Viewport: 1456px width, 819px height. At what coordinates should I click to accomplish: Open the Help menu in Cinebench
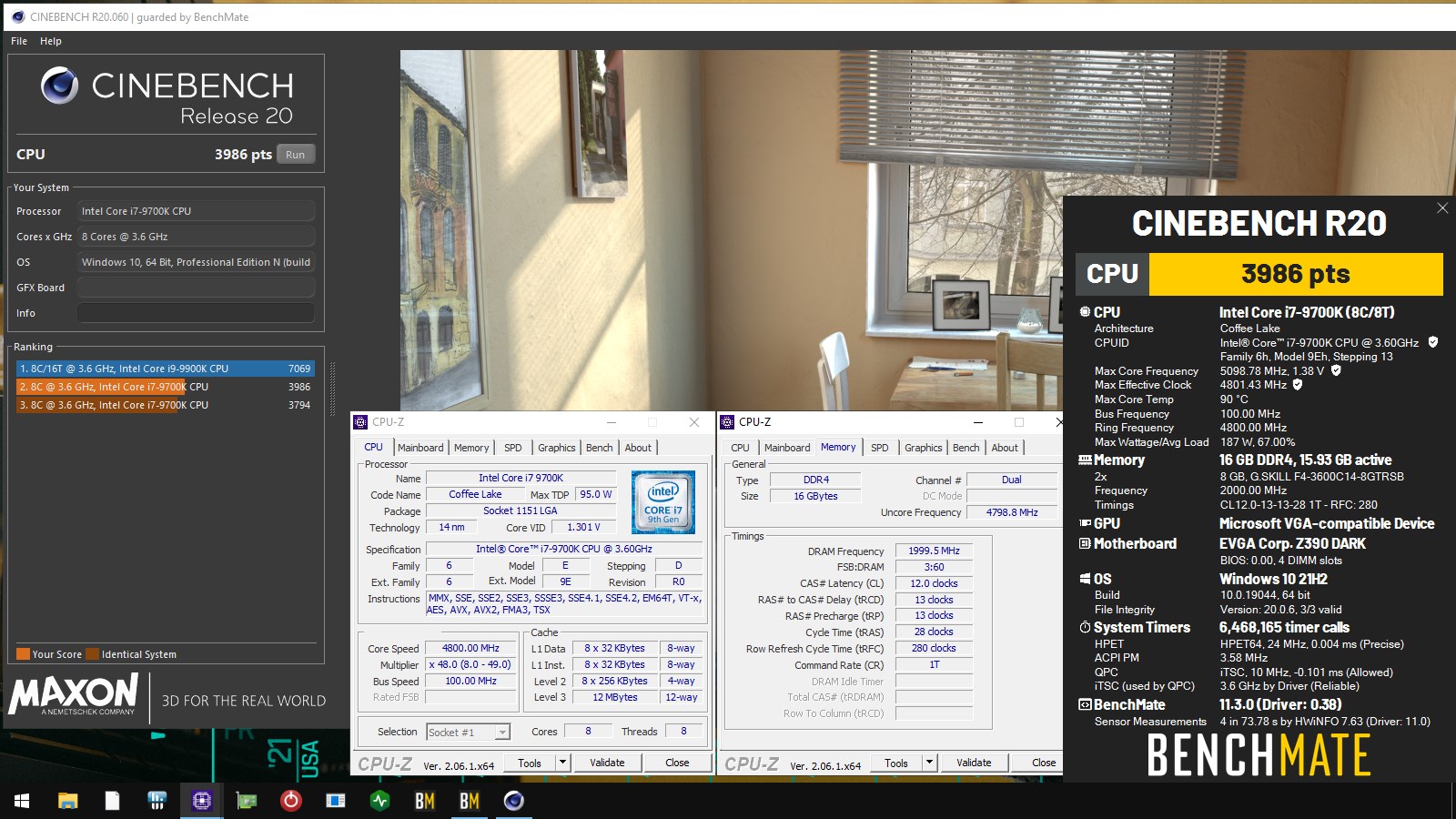pos(51,41)
